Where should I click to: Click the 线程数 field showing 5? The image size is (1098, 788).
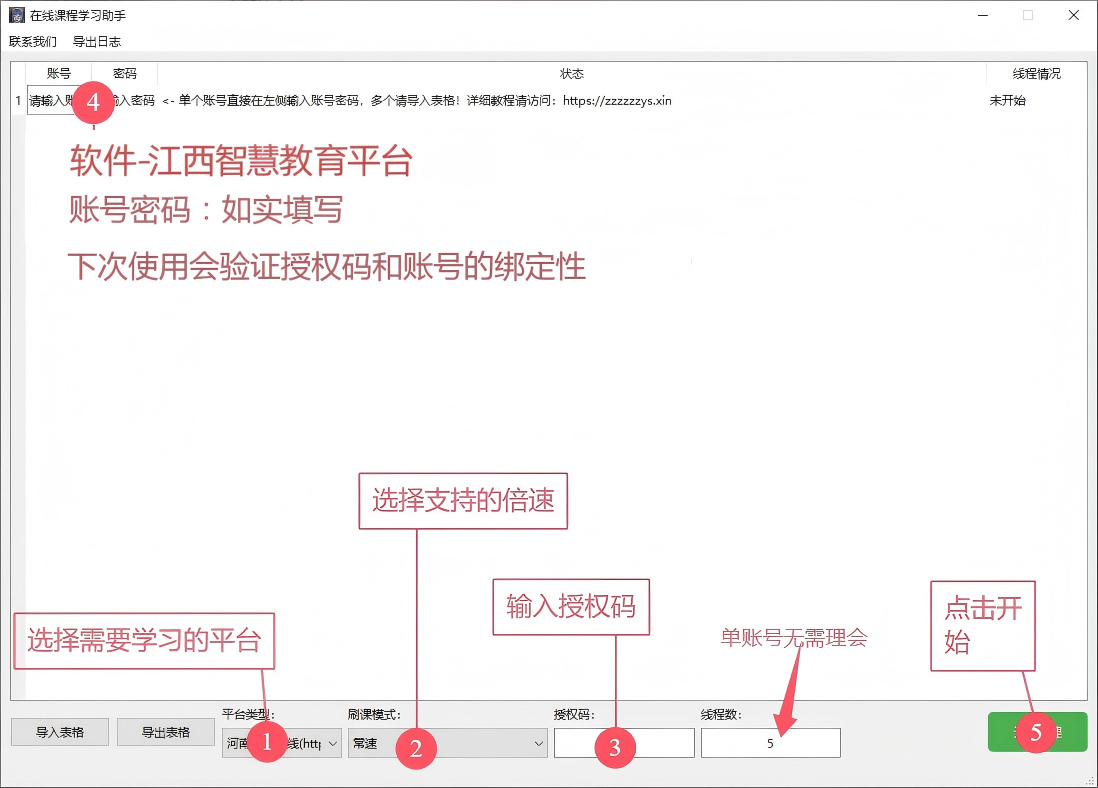770,743
